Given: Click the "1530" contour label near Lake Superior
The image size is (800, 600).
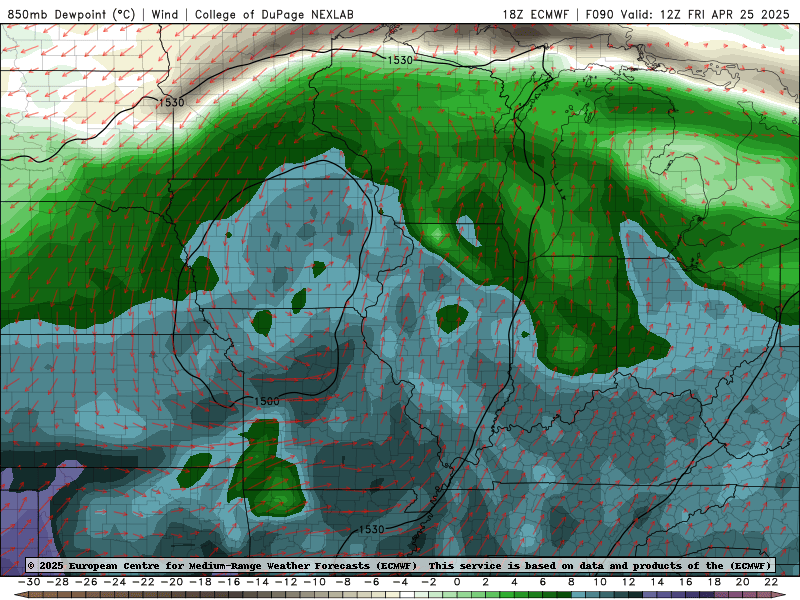Looking at the screenshot, I should 399,60.
